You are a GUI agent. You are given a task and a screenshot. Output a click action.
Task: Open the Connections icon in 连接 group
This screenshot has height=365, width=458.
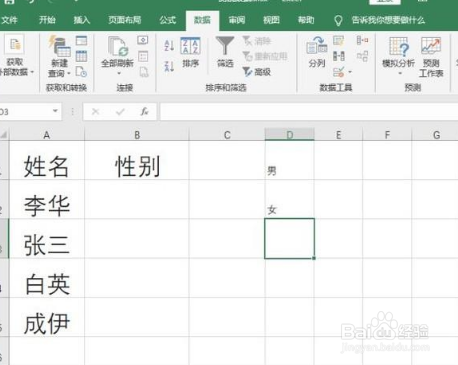point(143,40)
